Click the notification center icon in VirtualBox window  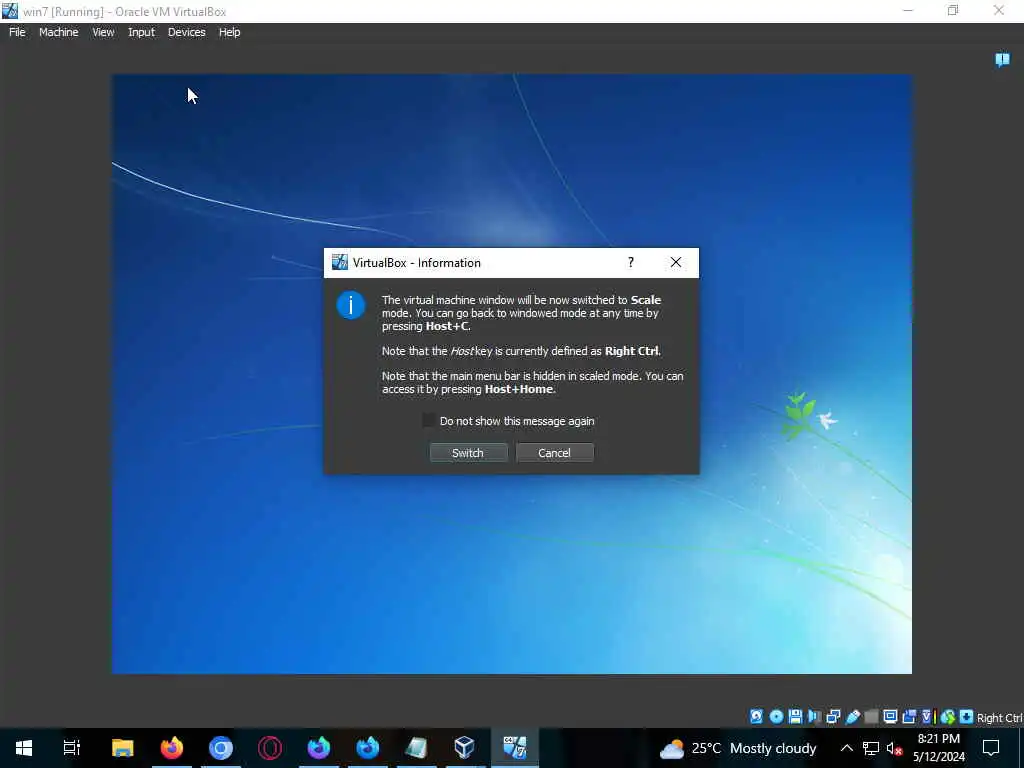point(1002,60)
